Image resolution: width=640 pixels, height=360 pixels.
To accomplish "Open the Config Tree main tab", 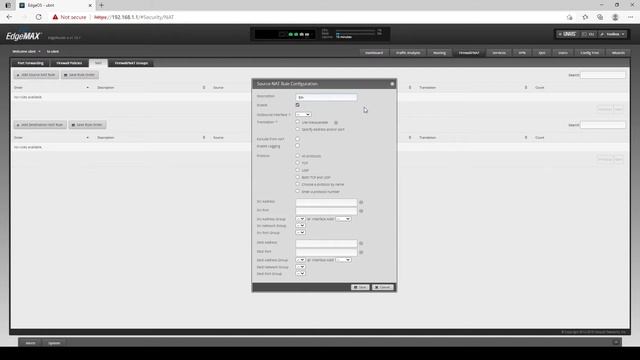I will (x=590, y=53).
